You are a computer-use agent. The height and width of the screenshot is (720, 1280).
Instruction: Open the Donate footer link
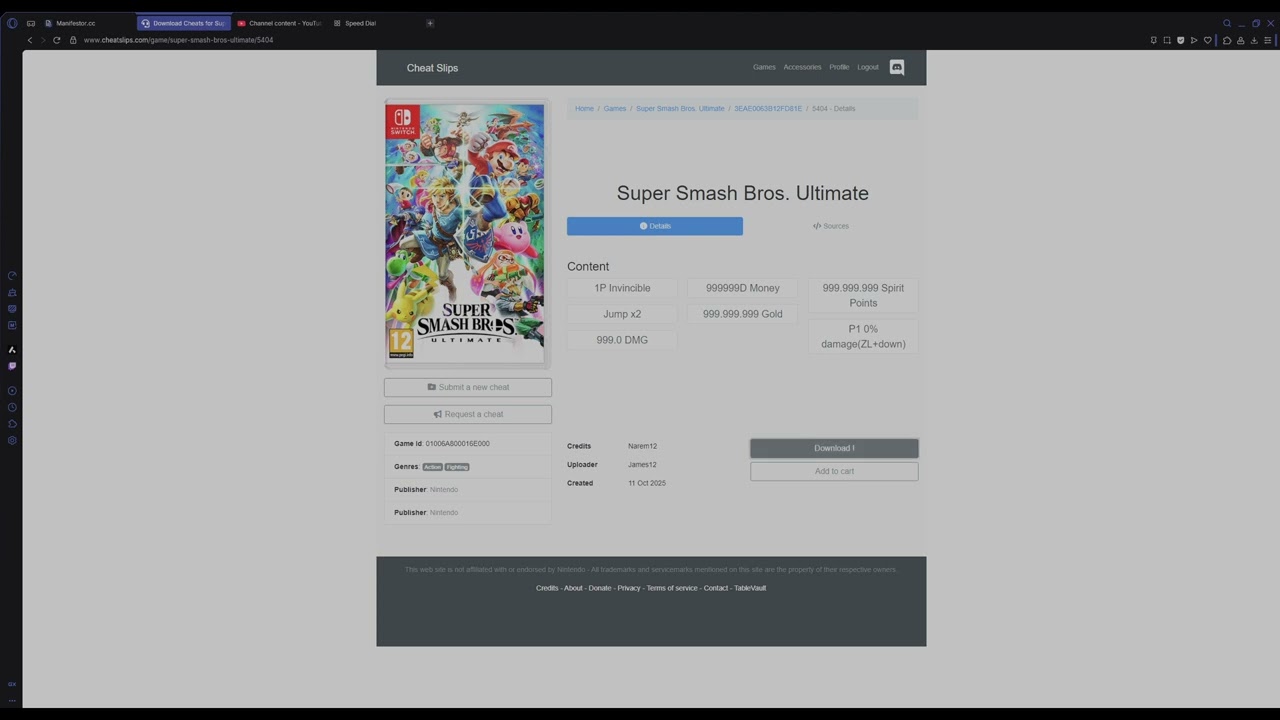600,588
